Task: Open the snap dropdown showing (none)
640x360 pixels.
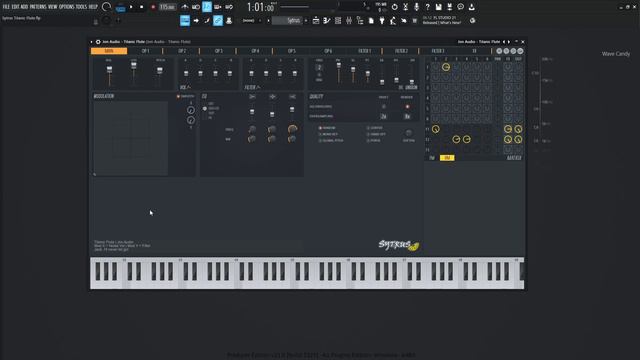Action: [251, 20]
